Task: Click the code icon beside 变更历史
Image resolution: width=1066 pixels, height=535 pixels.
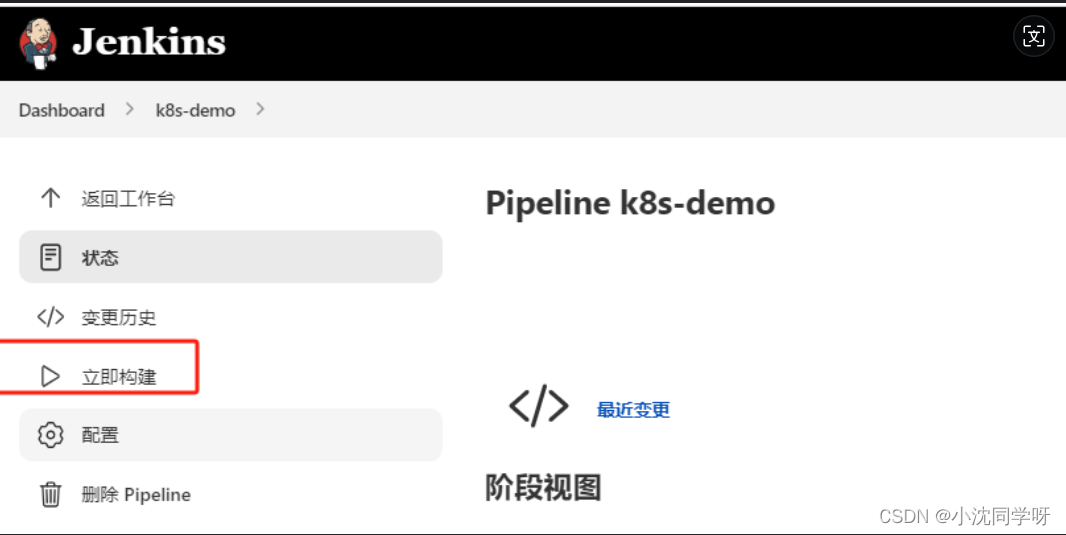Action: click(x=50, y=317)
